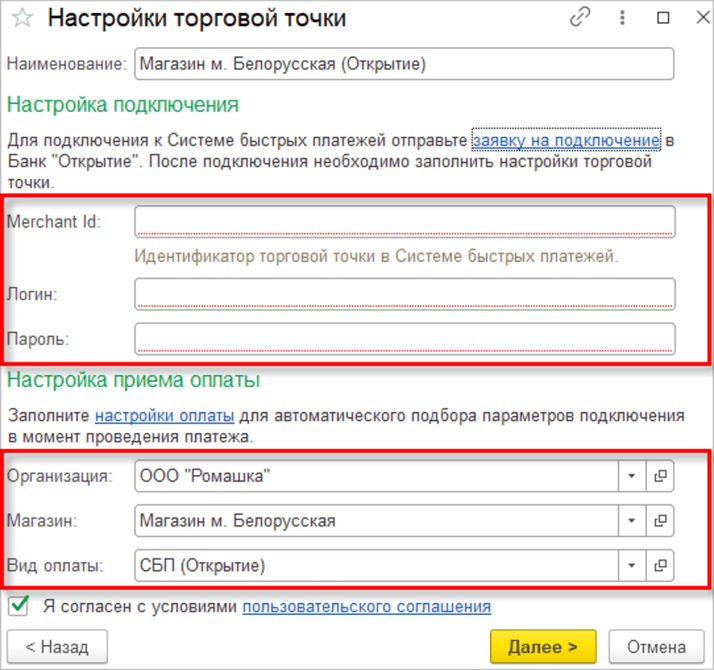Focus the Merchant Id input field
This screenshot has width=714, height=670.
(x=404, y=221)
